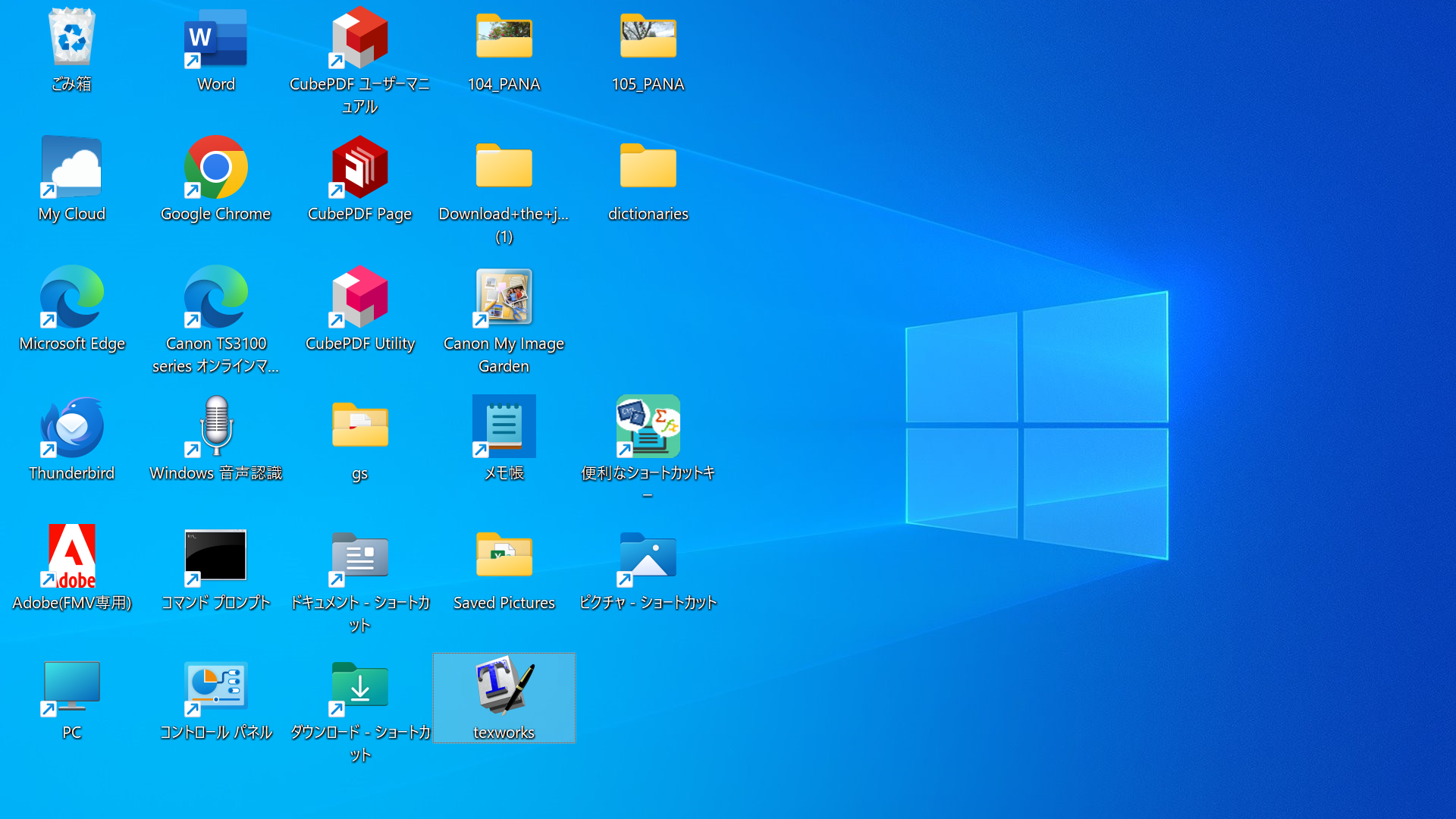Image resolution: width=1456 pixels, height=819 pixels.
Task: Select the メモ帳 notepad shortcut
Action: (x=504, y=426)
